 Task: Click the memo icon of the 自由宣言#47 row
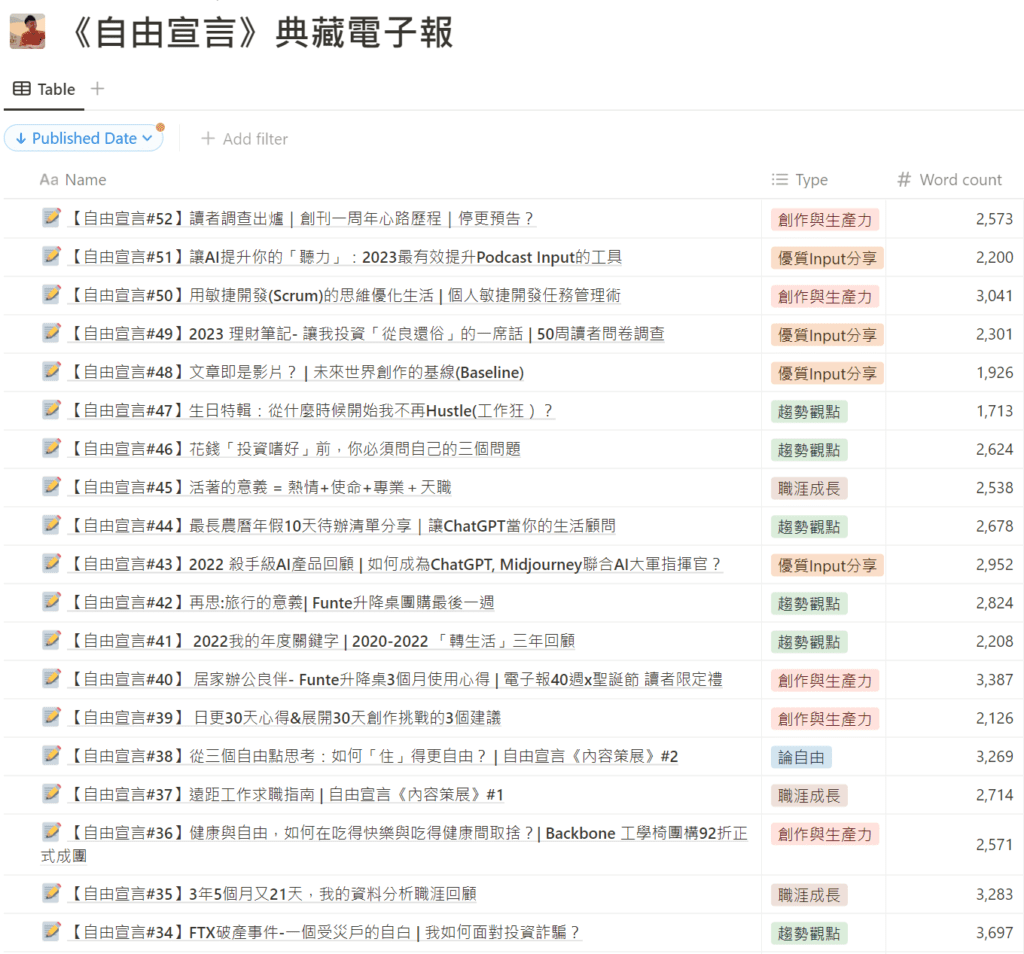point(52,410)
